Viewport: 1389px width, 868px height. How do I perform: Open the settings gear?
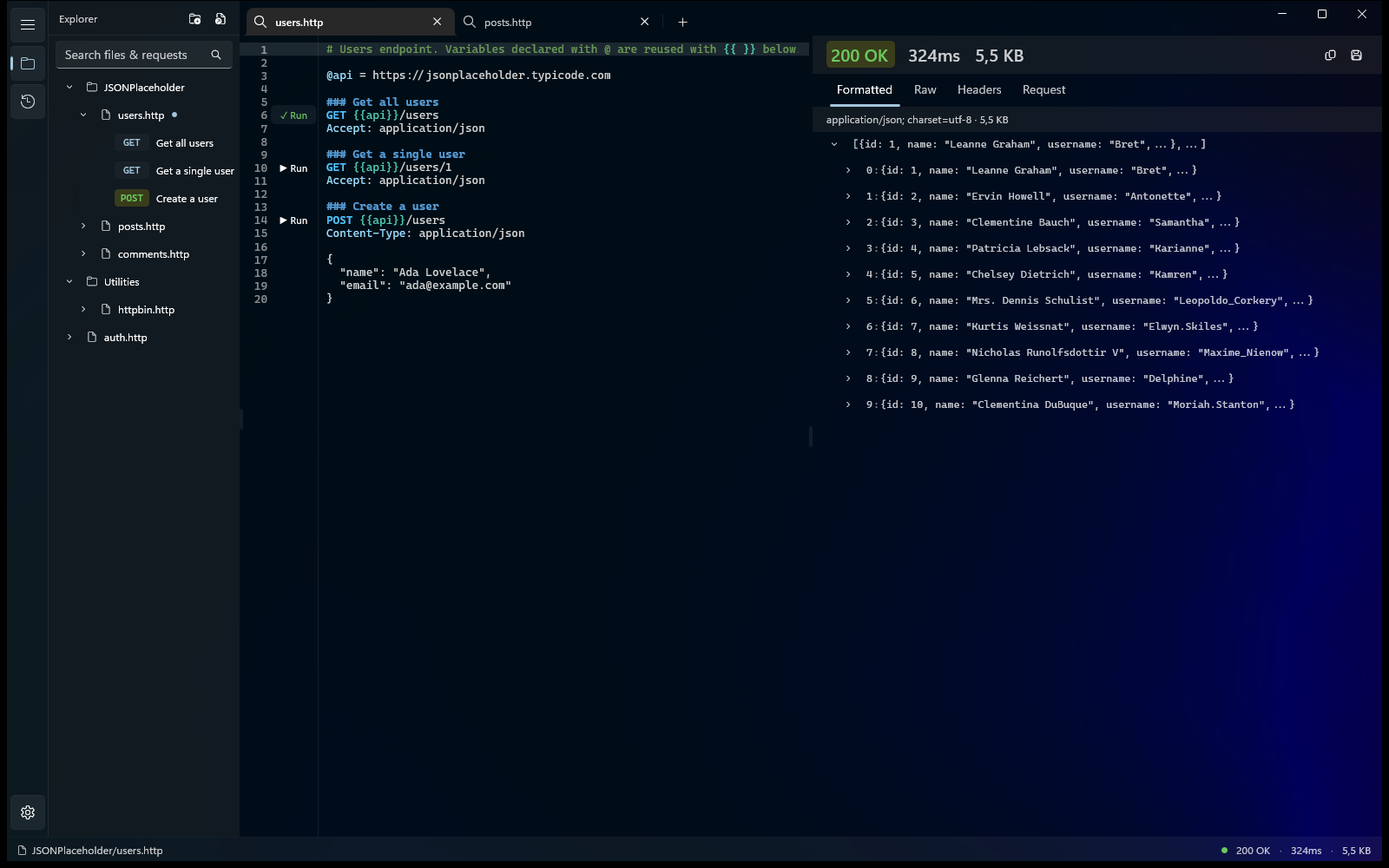pos(28,812)
